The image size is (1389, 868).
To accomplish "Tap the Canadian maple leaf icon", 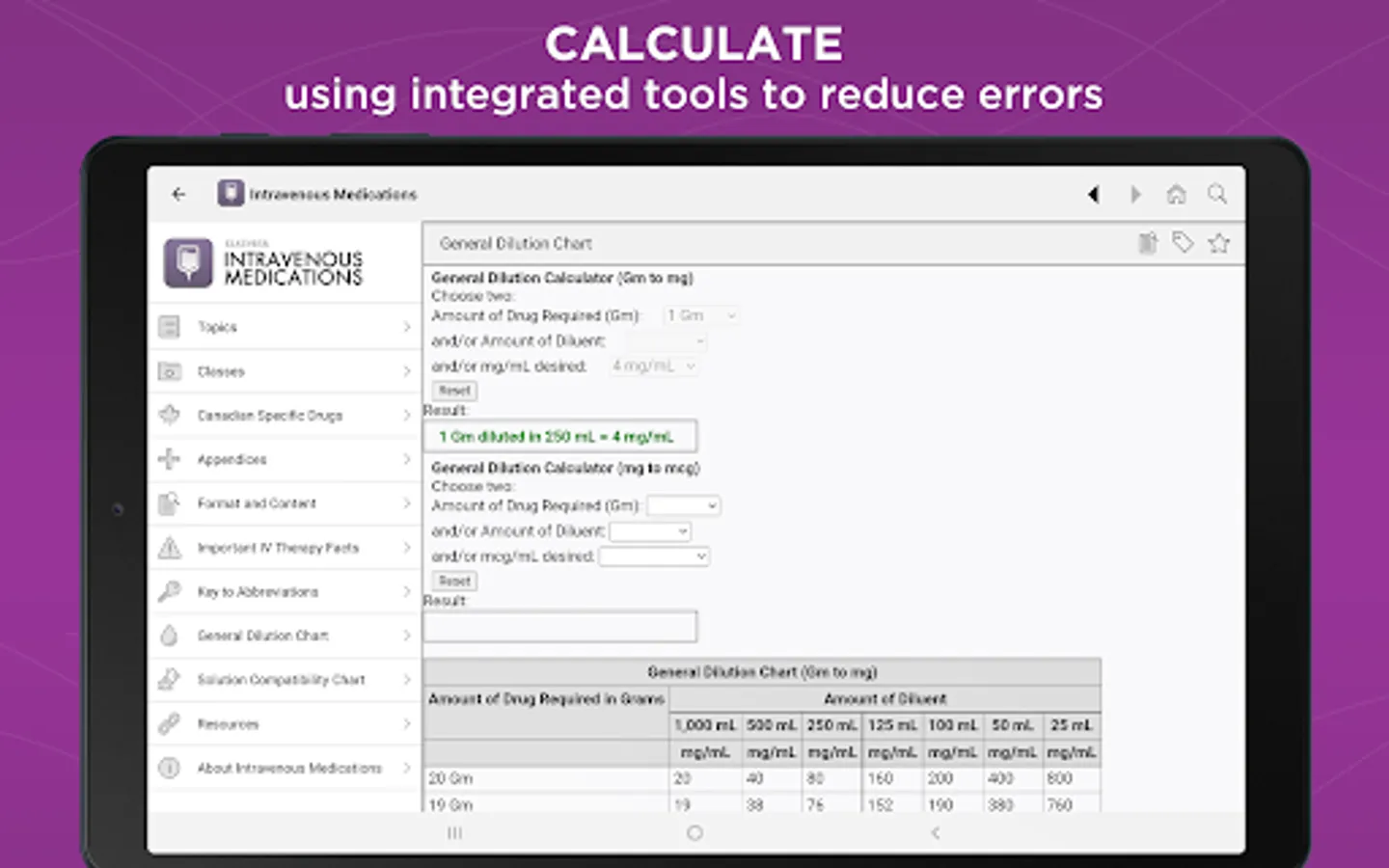I will coord(169,415).
